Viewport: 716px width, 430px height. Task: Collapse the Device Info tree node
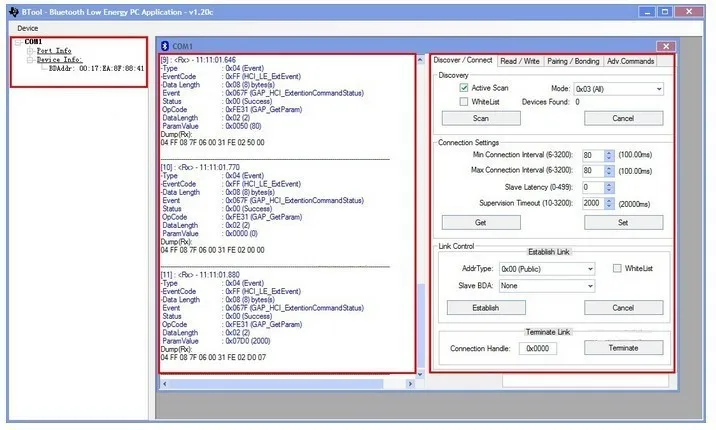coord(30,60)
